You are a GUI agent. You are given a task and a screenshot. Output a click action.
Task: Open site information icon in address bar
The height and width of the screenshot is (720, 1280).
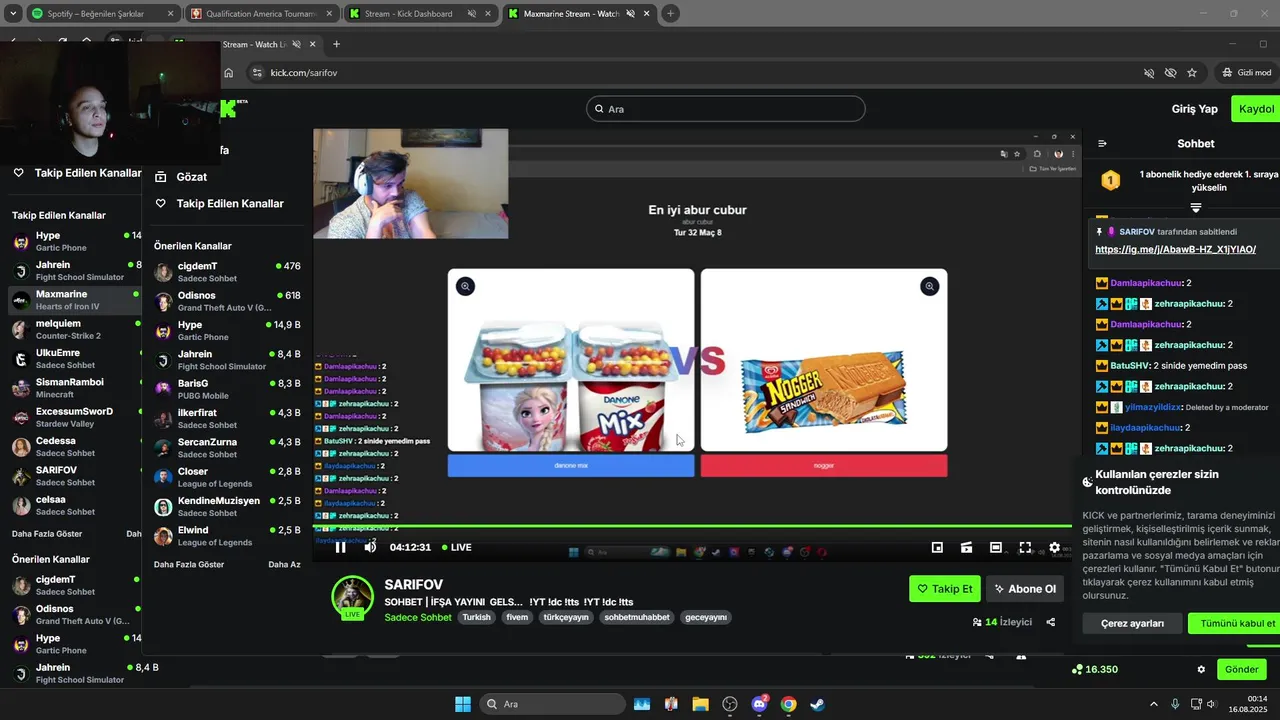coord(257,73)
